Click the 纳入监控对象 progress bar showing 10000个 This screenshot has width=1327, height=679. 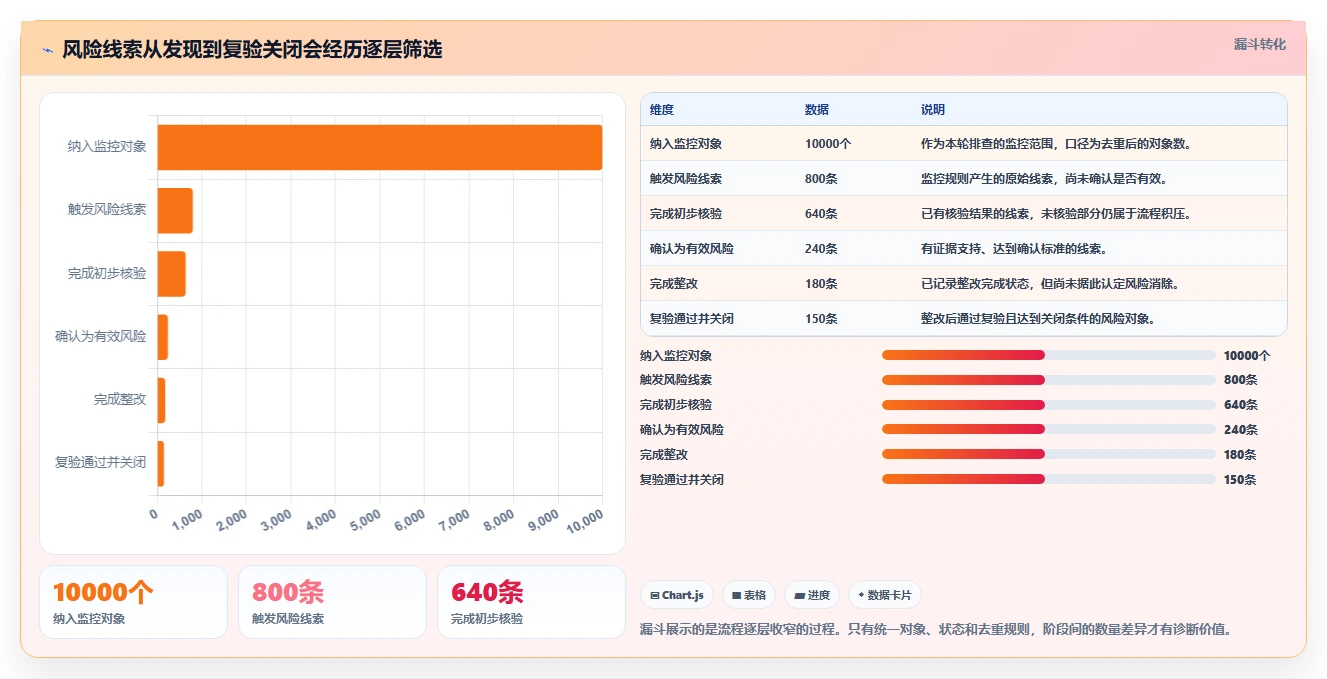1049,355
